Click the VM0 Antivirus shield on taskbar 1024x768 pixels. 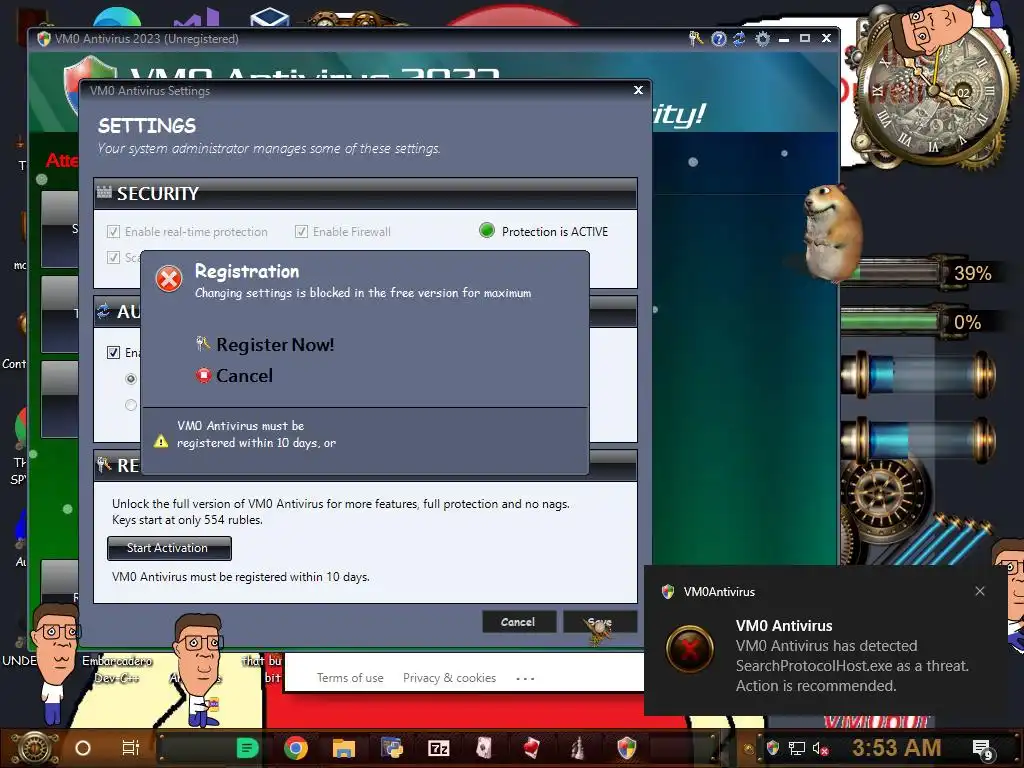point(626,748)
